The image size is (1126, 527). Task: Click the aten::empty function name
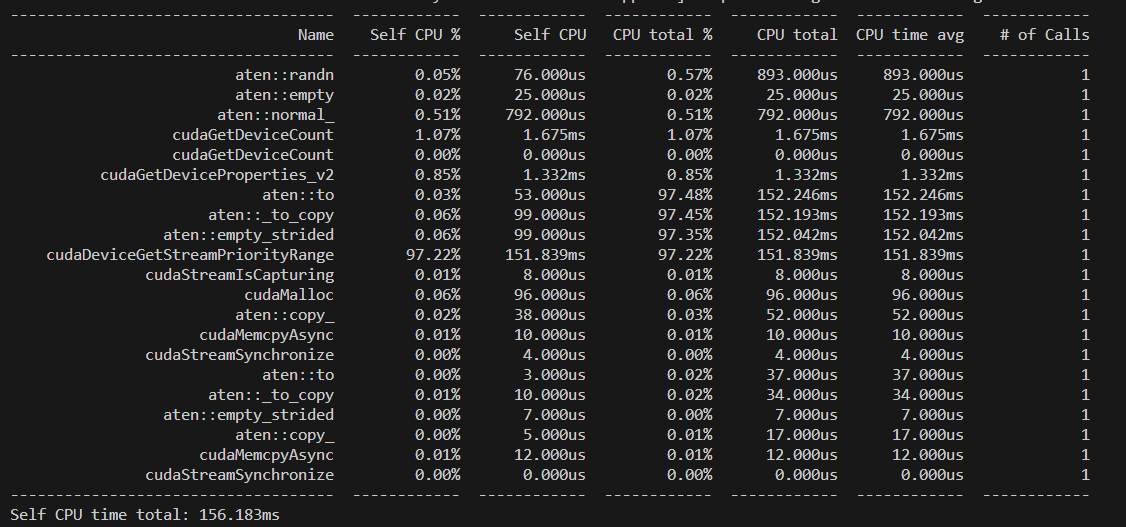pyautogui.click(x=284, y=94)
